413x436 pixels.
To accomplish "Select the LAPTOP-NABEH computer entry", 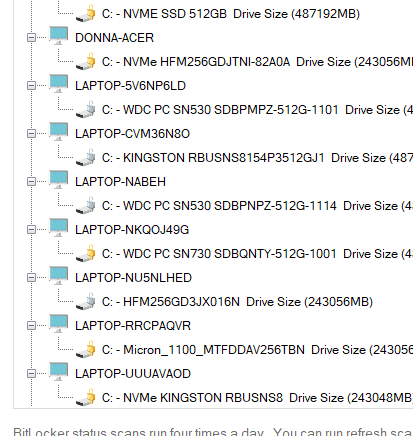I will coord(120,182).
